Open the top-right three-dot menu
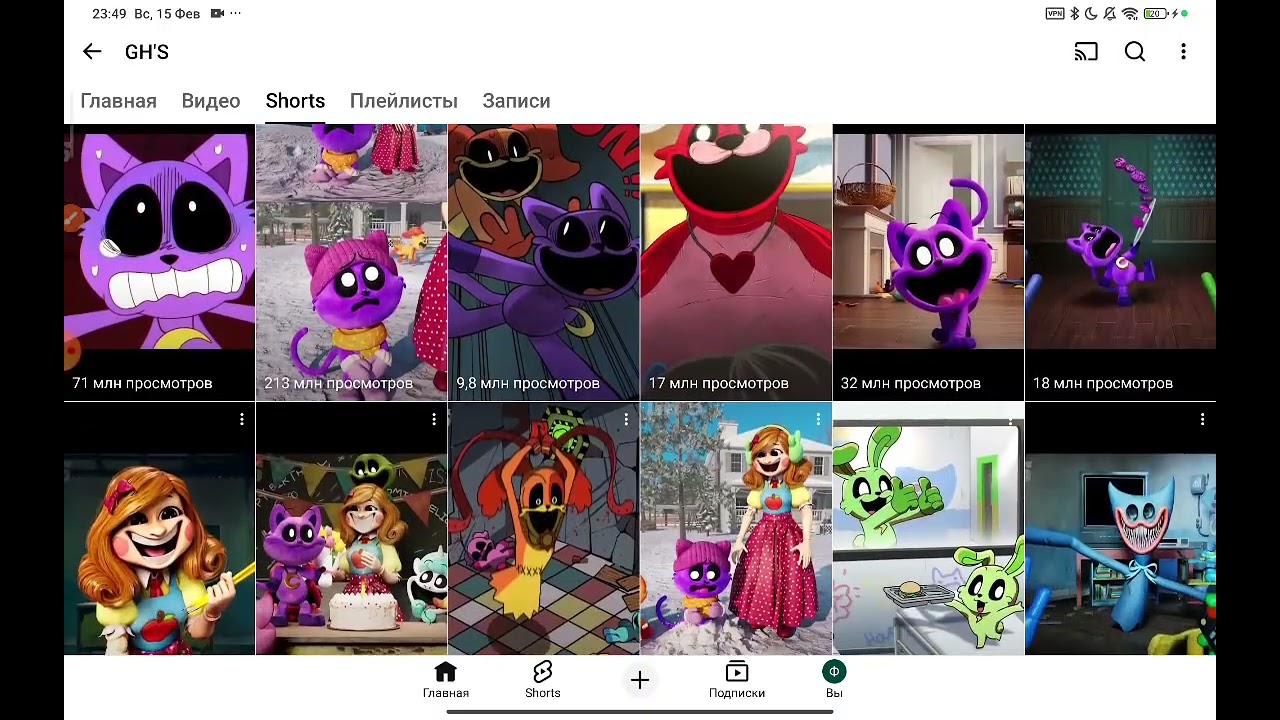This screenshot has height=720, width=1280. click(x=1183, y=52)
